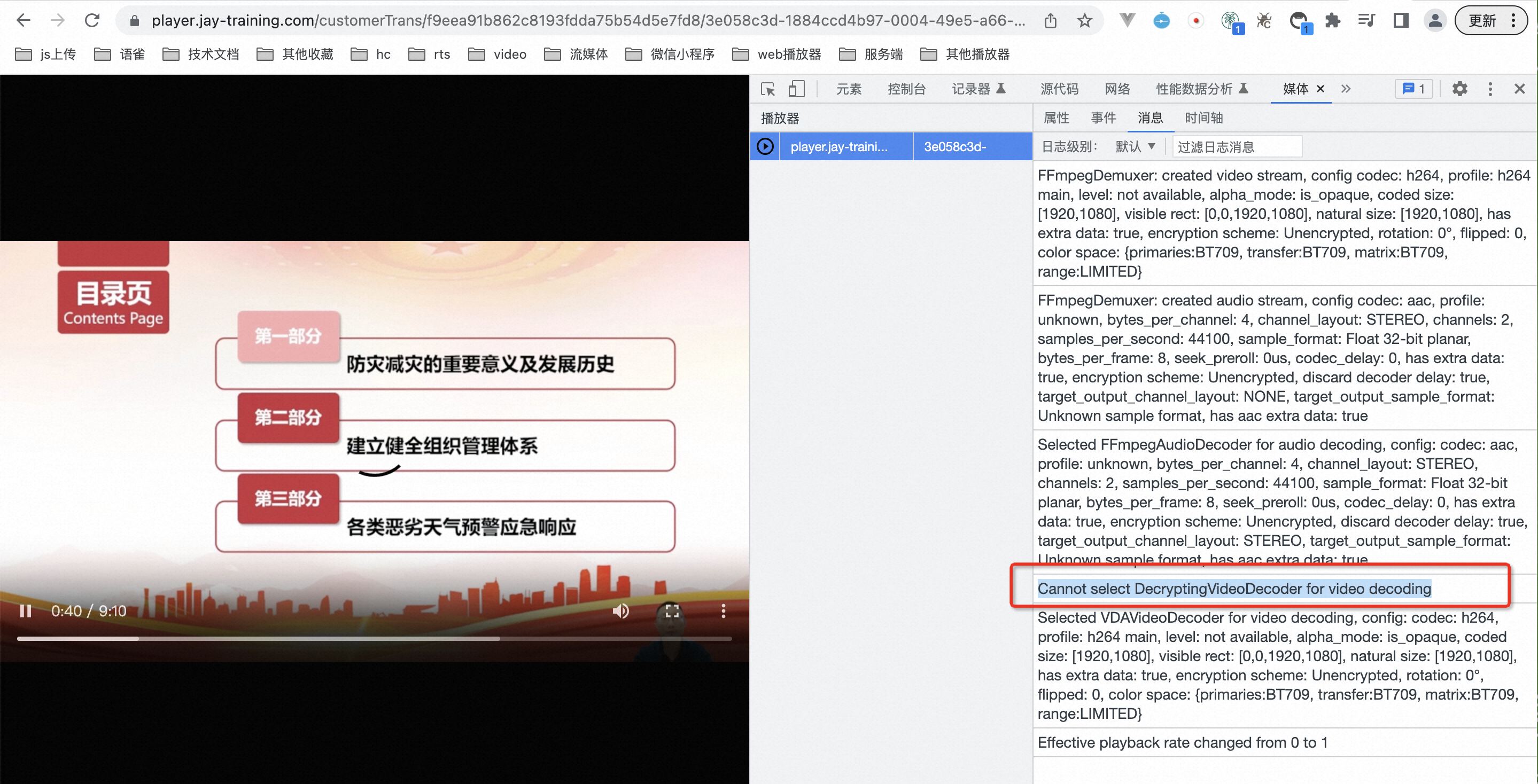Click the 'Cannot select DecryptingVideoDecoder' log message
The height and width of the screenshot is (784, 1538).
pos(1234,589)
